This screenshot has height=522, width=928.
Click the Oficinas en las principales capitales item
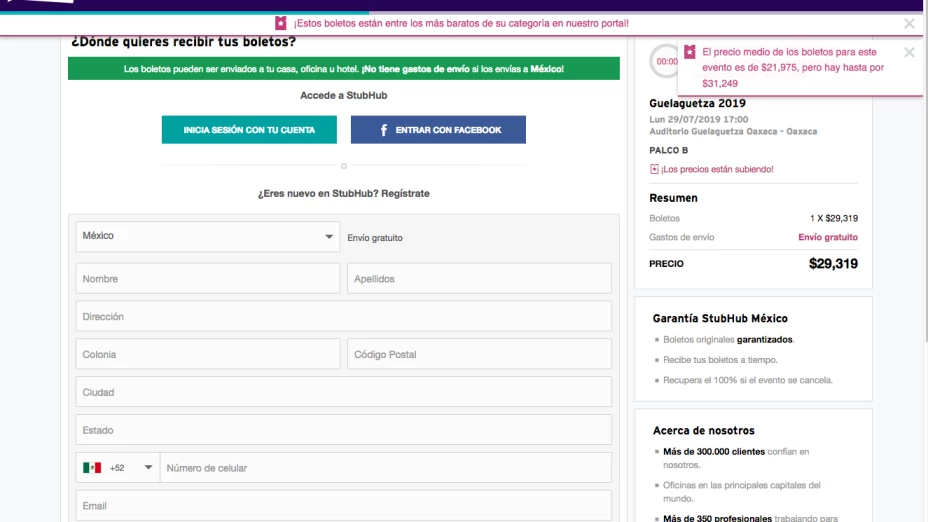[x=742, y=492]
